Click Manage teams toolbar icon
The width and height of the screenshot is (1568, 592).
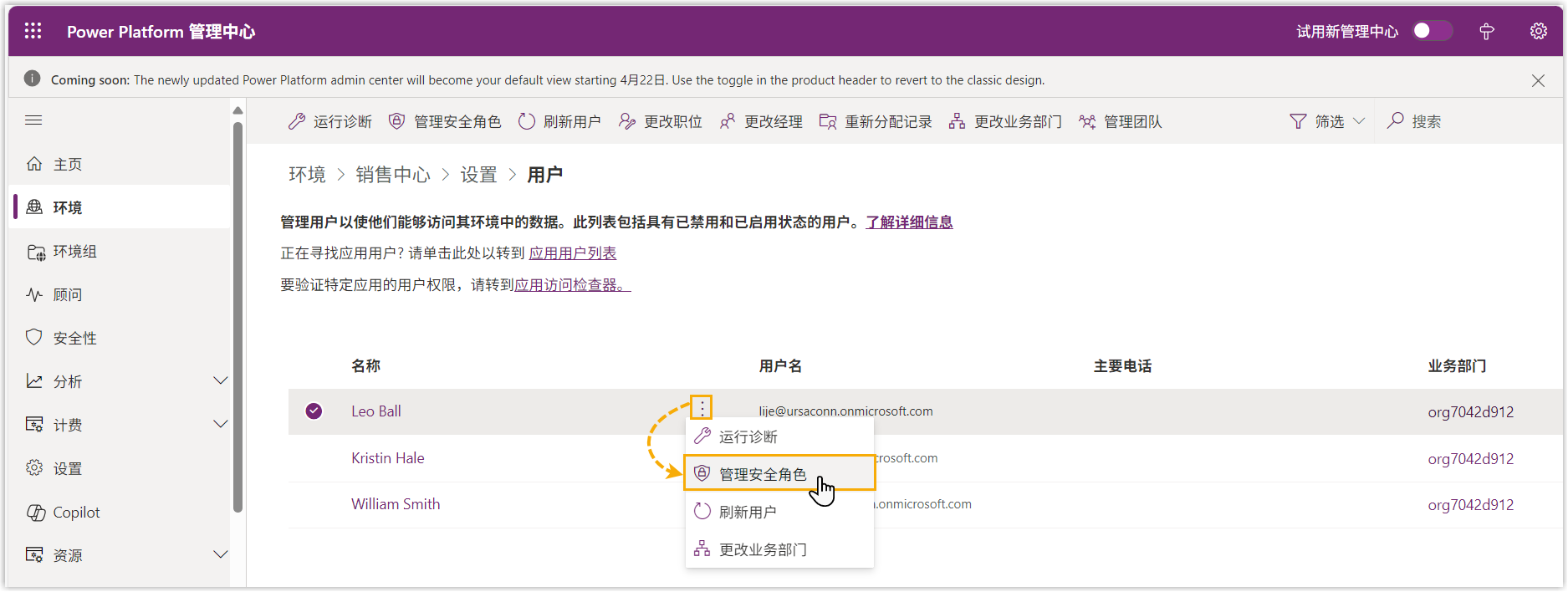[1087, 121]
